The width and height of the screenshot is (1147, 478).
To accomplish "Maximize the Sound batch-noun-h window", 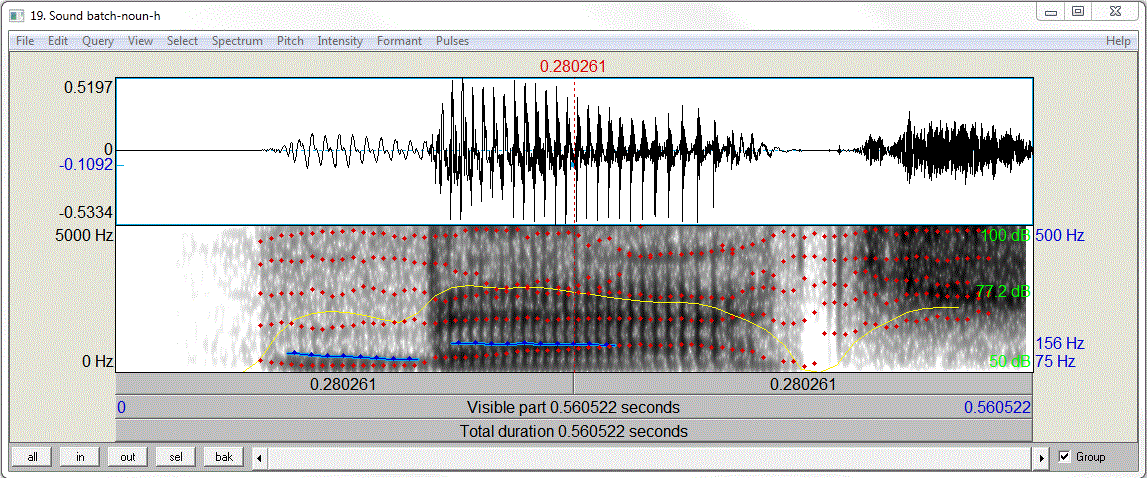I will click(1078, 12).
